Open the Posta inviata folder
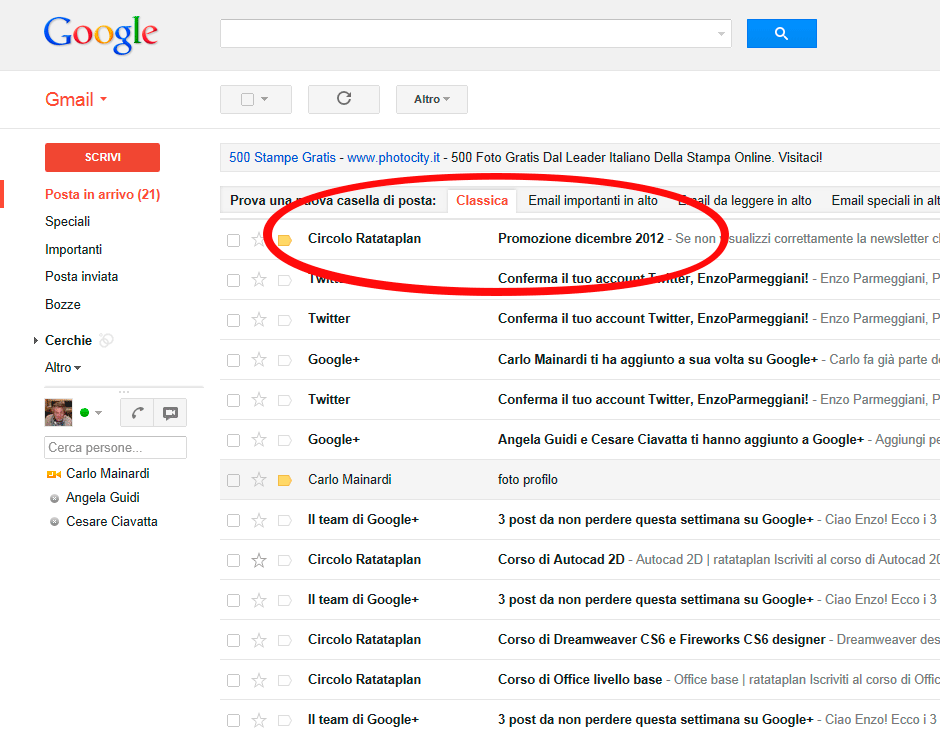This screenshot has width=940, height=732. (x=82, y=276)
